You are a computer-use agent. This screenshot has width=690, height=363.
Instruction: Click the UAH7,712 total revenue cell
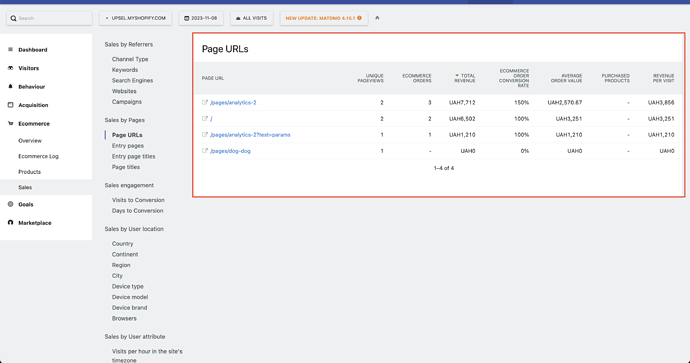tap(462, 103)
